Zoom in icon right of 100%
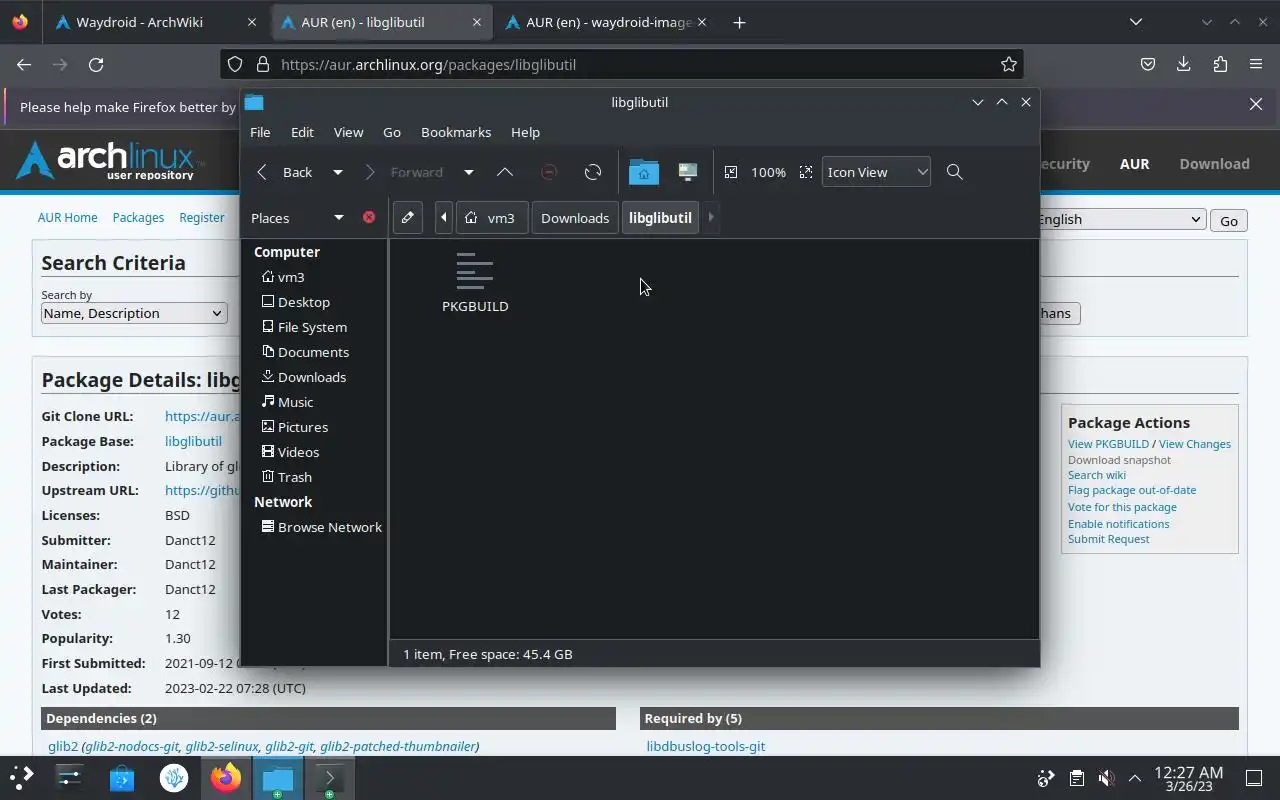The height and width of the screenshot is (800, 1280). 806,172
